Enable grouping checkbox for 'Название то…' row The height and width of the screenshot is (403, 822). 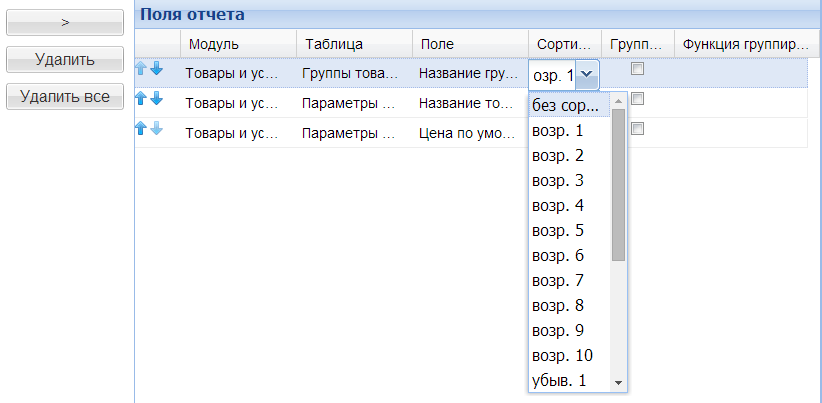point(637,99)
